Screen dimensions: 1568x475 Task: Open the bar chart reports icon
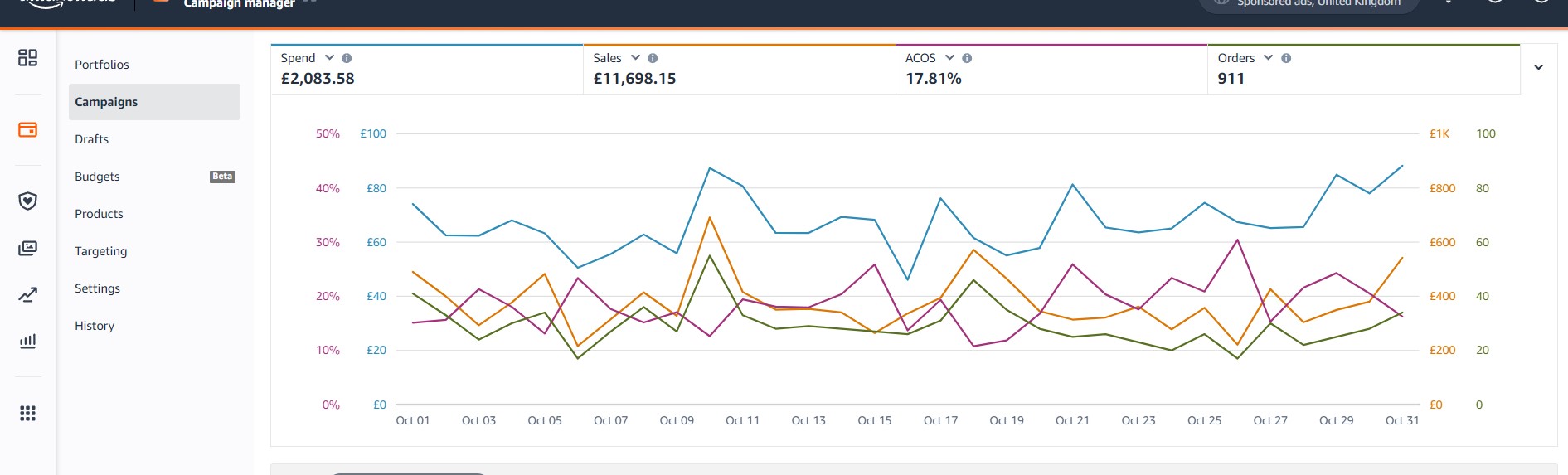click(x=27, y=341)
